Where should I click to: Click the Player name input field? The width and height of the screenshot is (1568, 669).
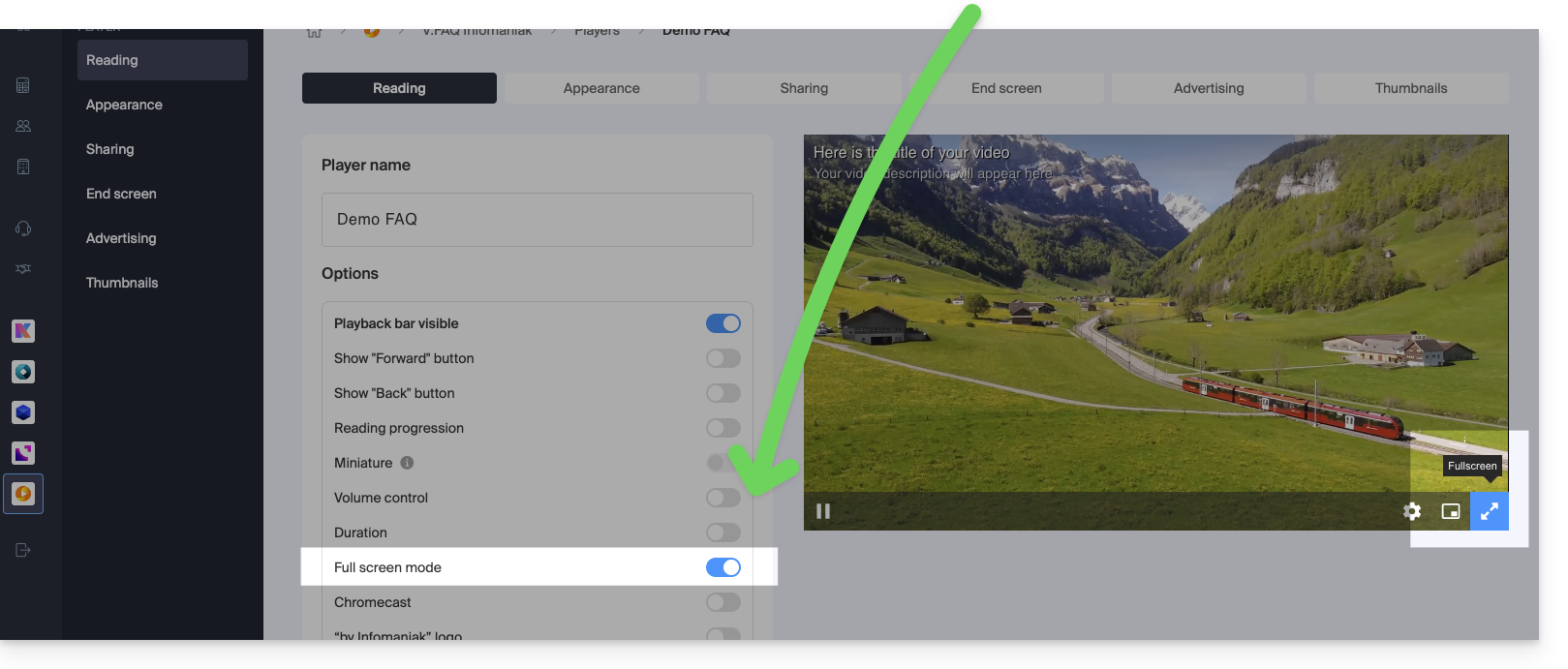[x=537, y=220]
